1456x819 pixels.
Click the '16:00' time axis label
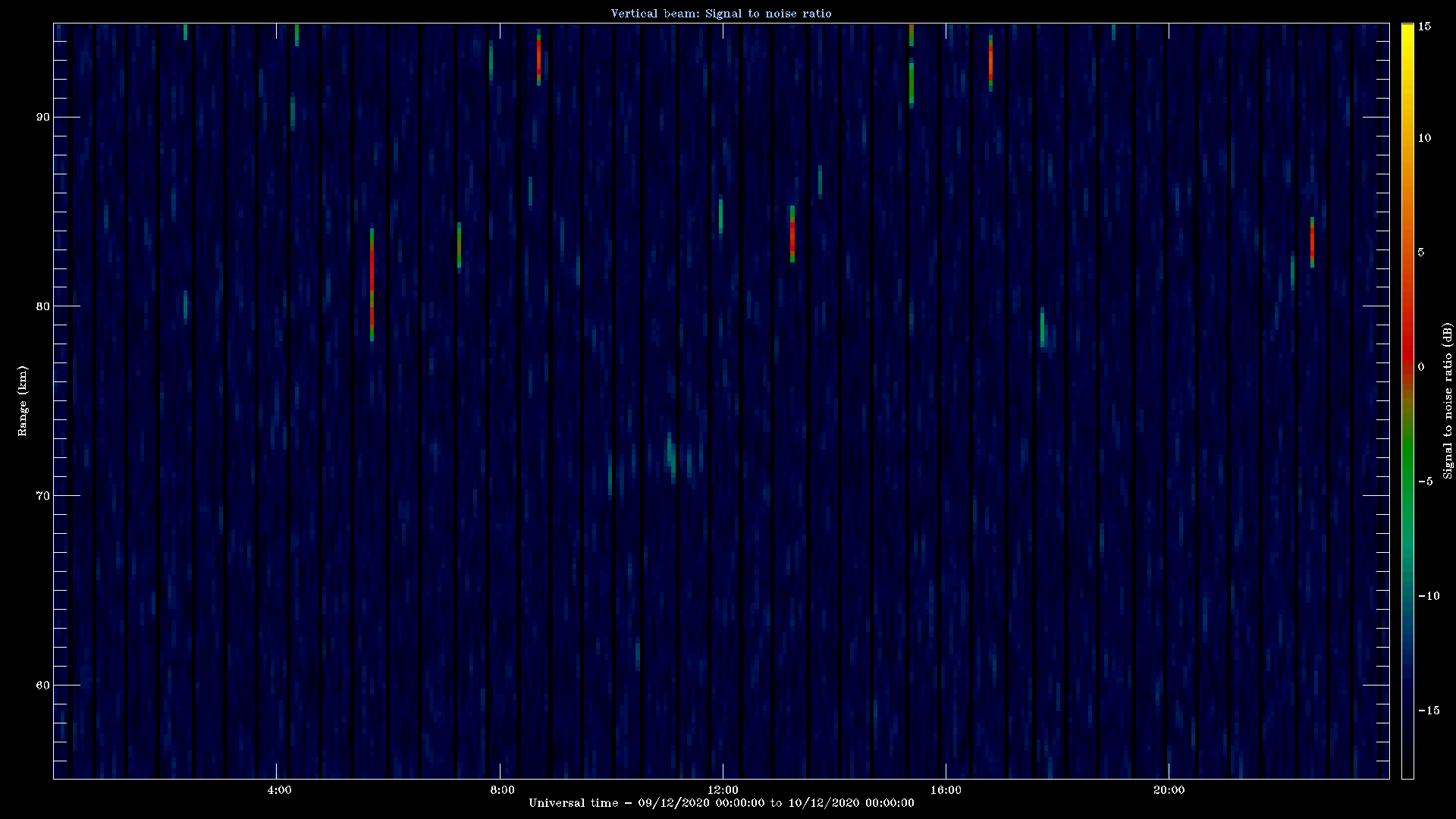[946, 790]
